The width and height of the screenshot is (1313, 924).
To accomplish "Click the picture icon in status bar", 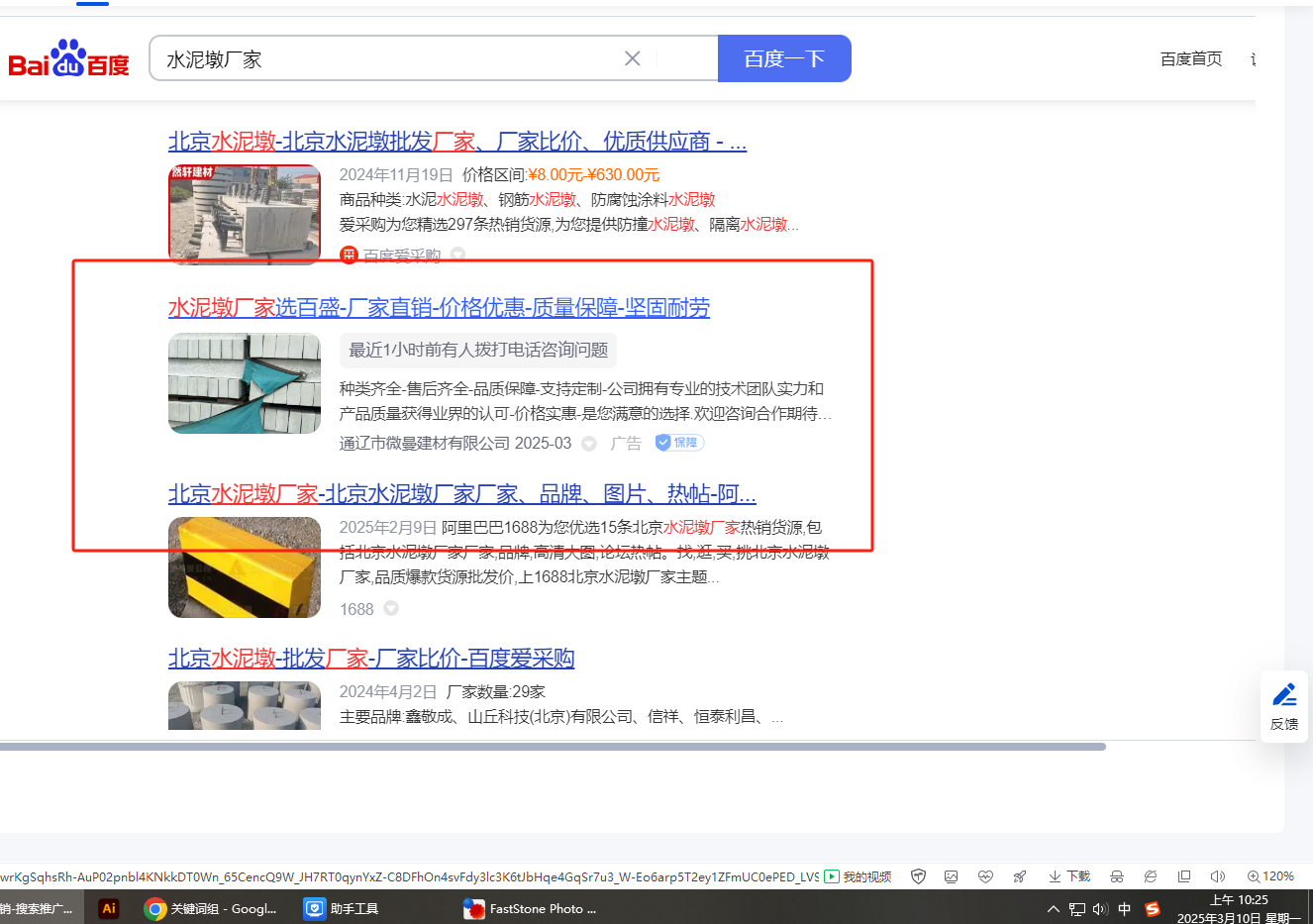I will point(952,876).
